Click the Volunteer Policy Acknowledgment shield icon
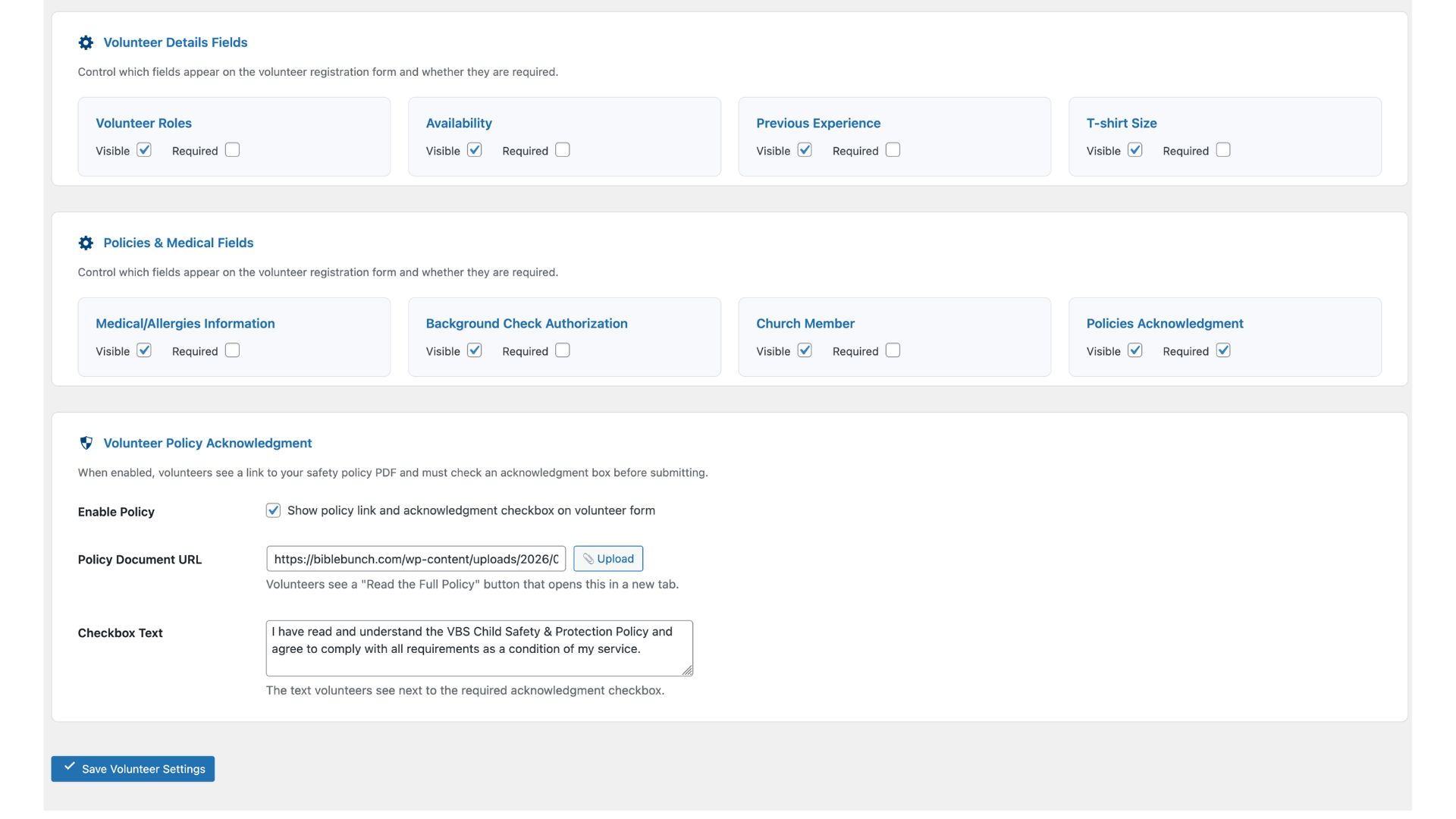Screen dimensions: 1456x819 pos(86,443)
